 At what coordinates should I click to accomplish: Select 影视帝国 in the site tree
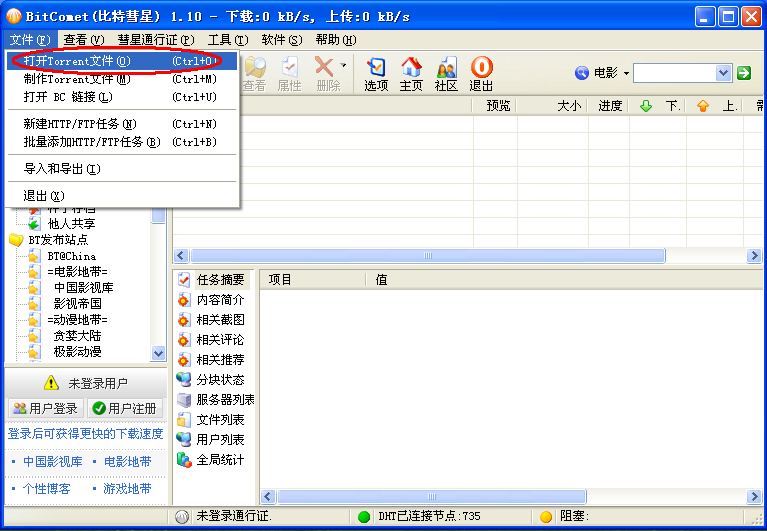(x=77, y=304)
